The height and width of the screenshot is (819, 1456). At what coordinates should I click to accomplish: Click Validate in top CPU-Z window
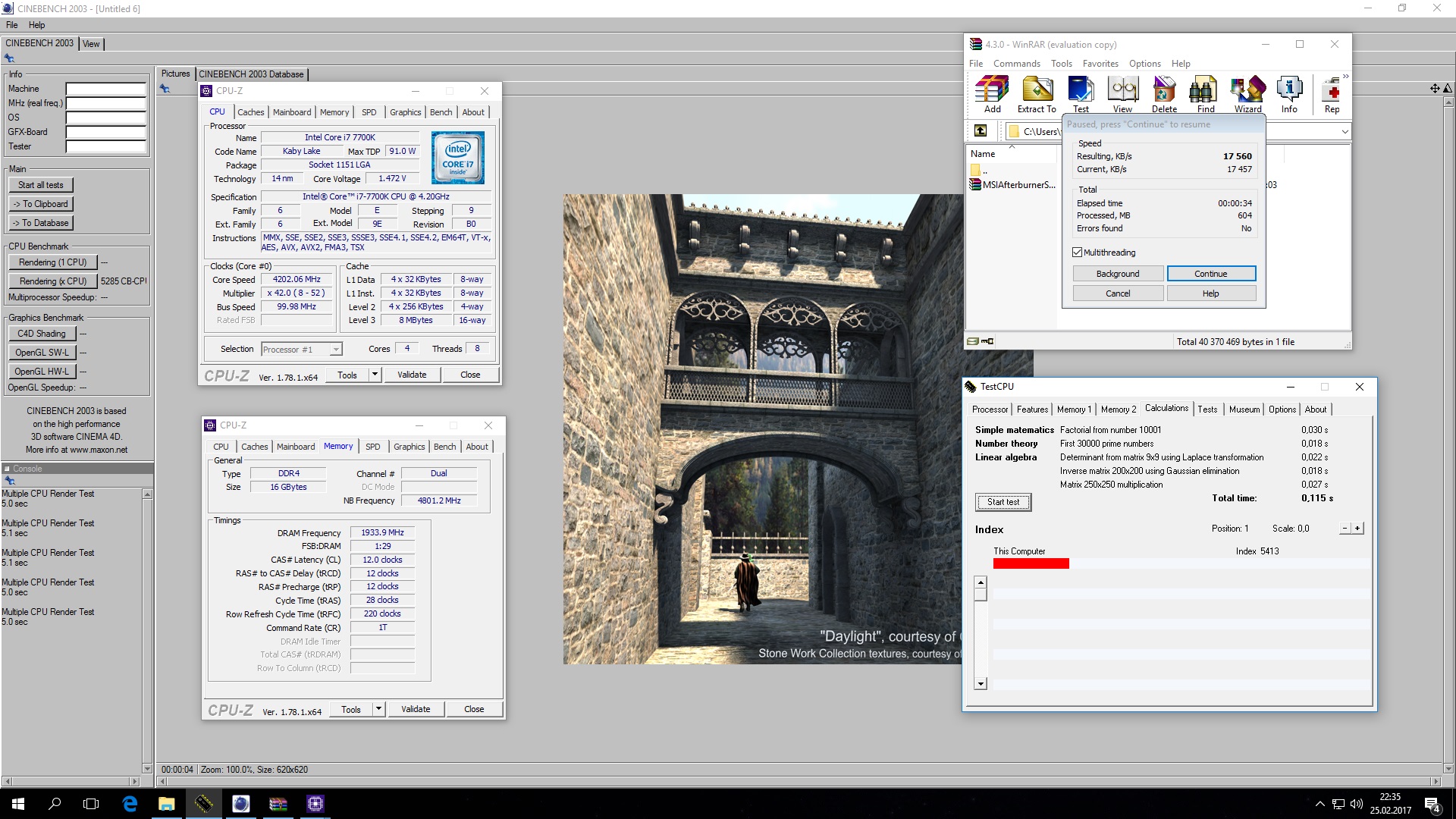coord(412,375)
